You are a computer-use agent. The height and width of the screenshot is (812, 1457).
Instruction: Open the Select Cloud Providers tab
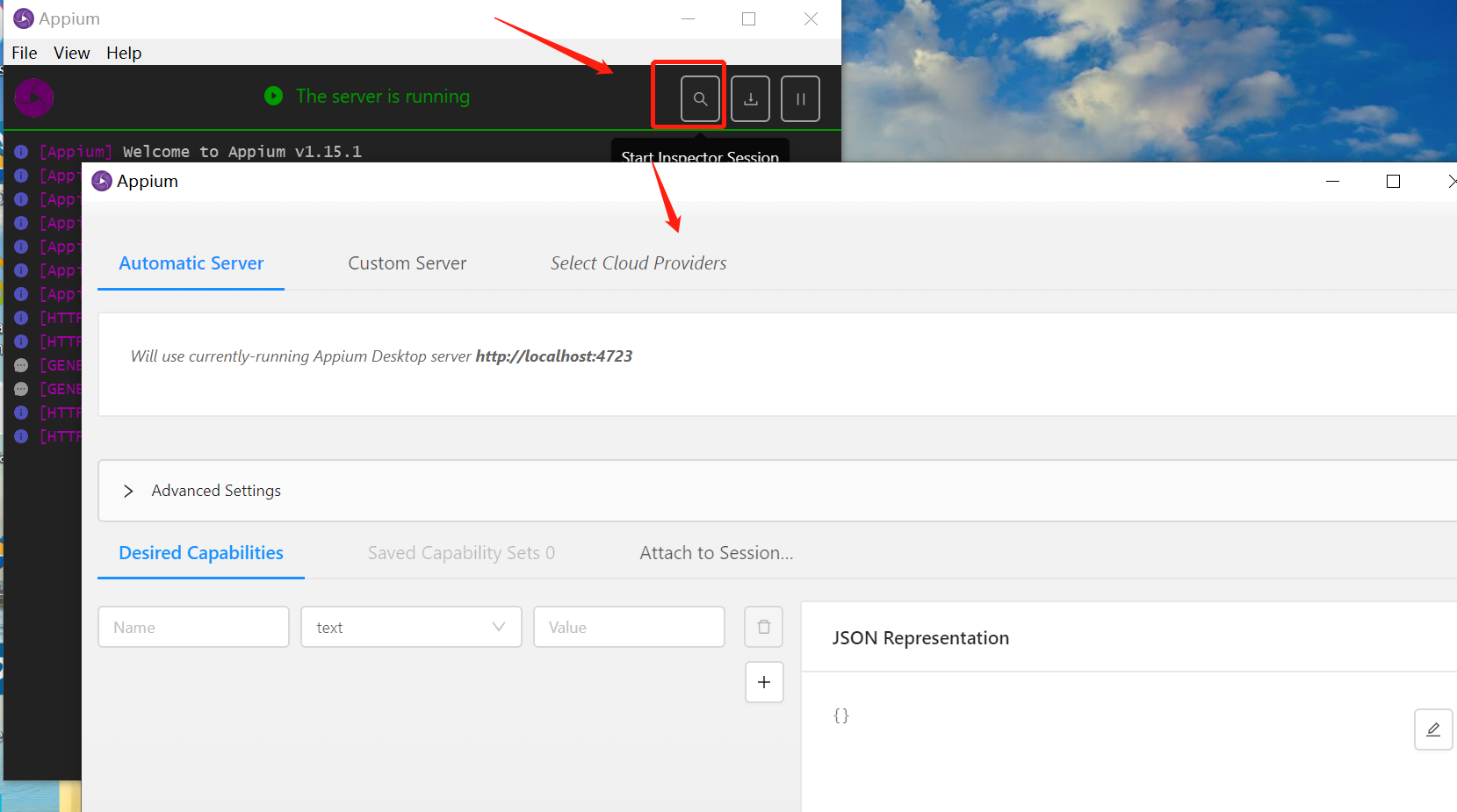(x=638, y=263)
